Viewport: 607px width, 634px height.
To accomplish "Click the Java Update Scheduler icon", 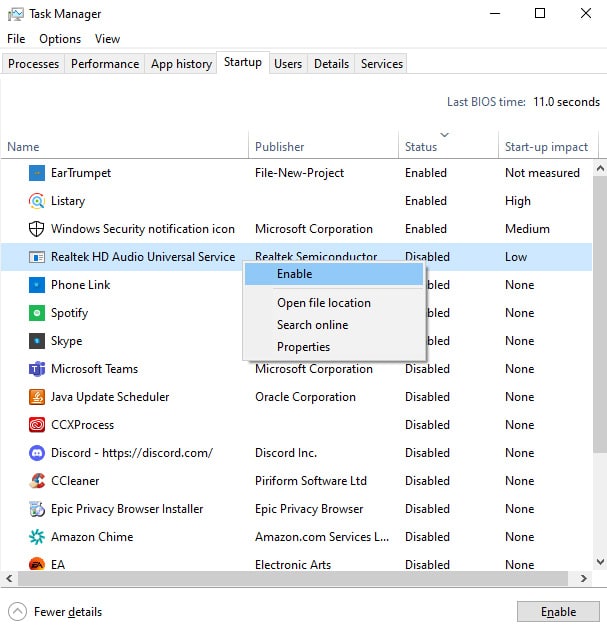I will tap(37, 397).
